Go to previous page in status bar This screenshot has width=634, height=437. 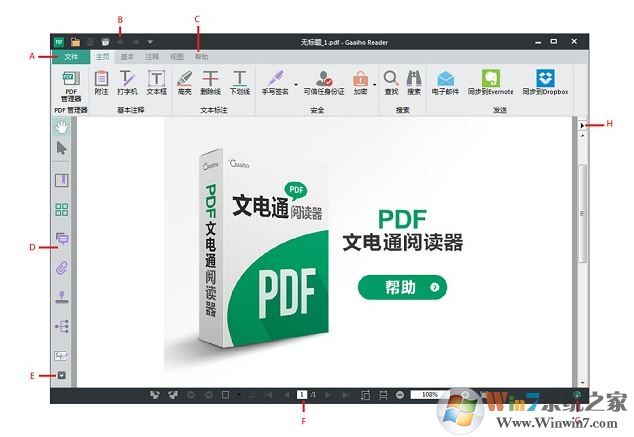[286, 395]
